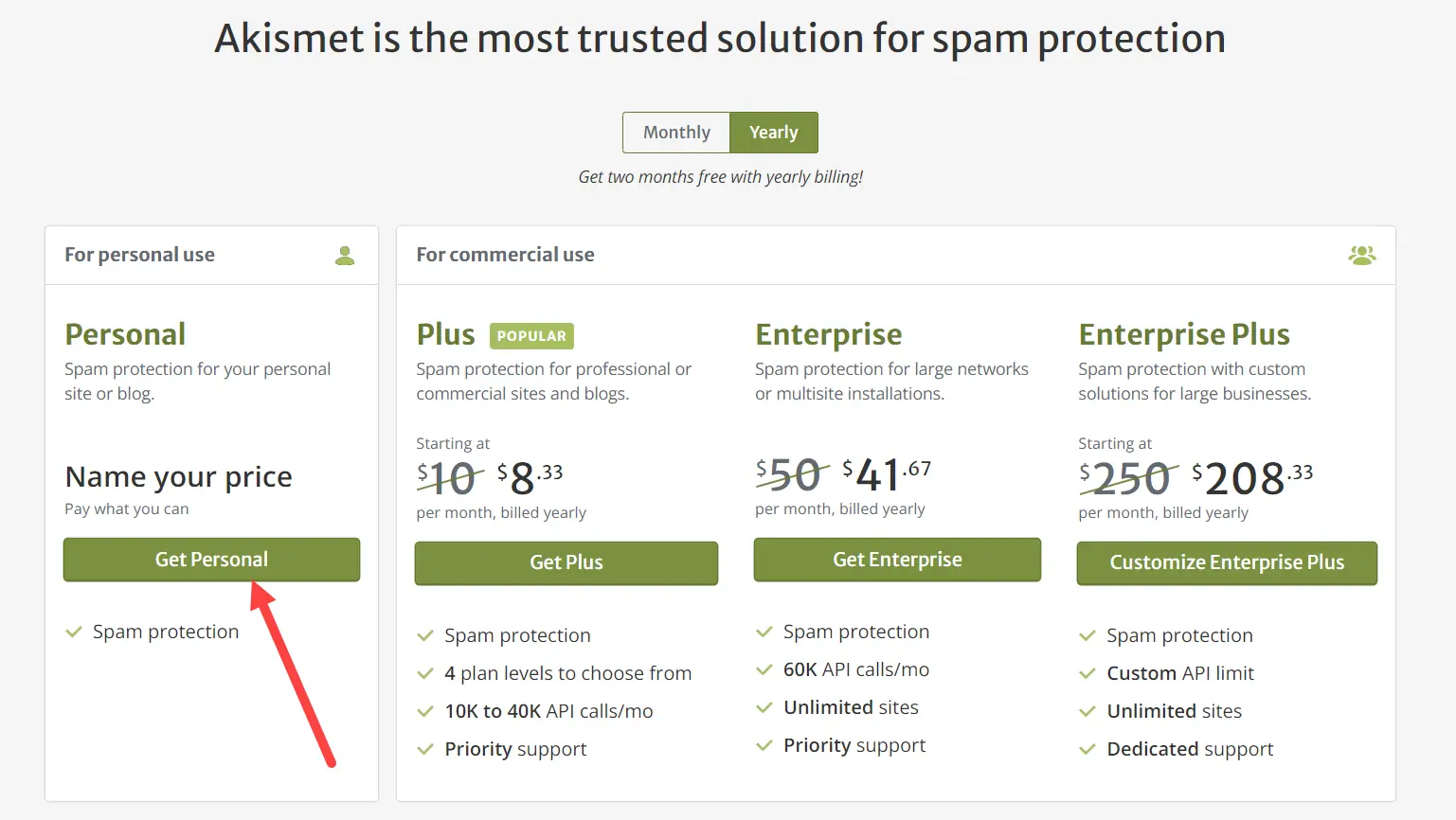Choose the Get Plus plan button

(566, 562)
